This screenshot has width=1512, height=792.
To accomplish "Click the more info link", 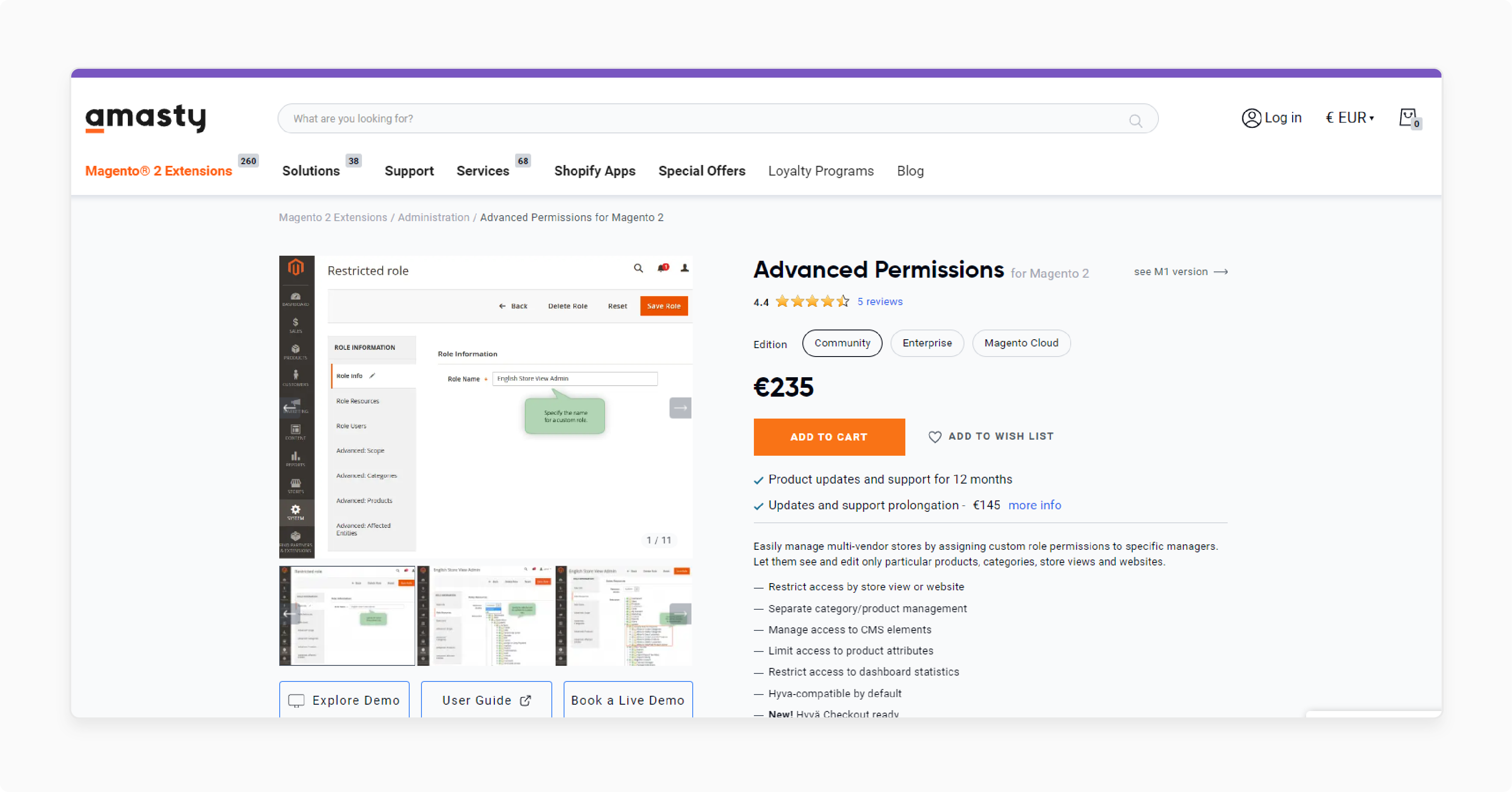I will [x=1034, y=505].
